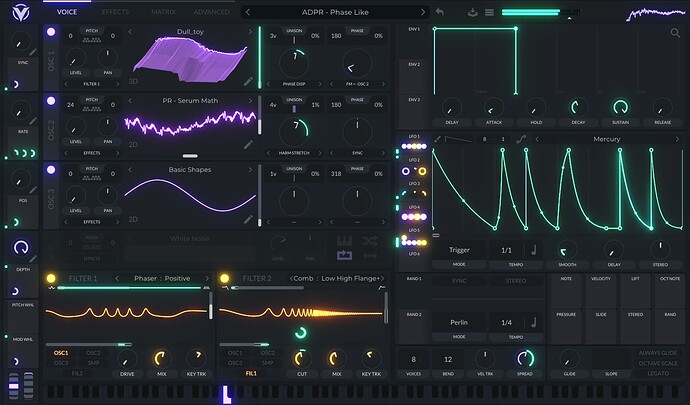Image resolution: width=690 pixels, height=405 pixels.
Task: Click the OCT NOTE mod source
Action: (670, 291)
